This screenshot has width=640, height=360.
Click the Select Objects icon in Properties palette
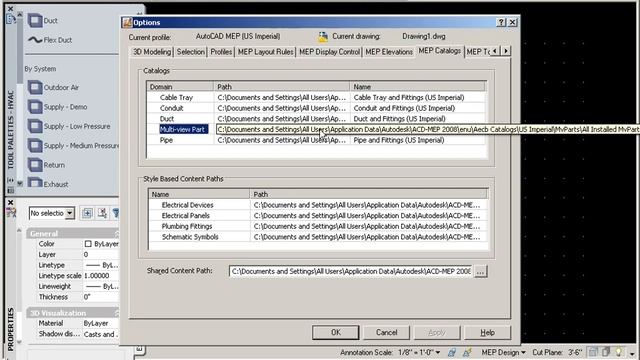coord(102,213)
